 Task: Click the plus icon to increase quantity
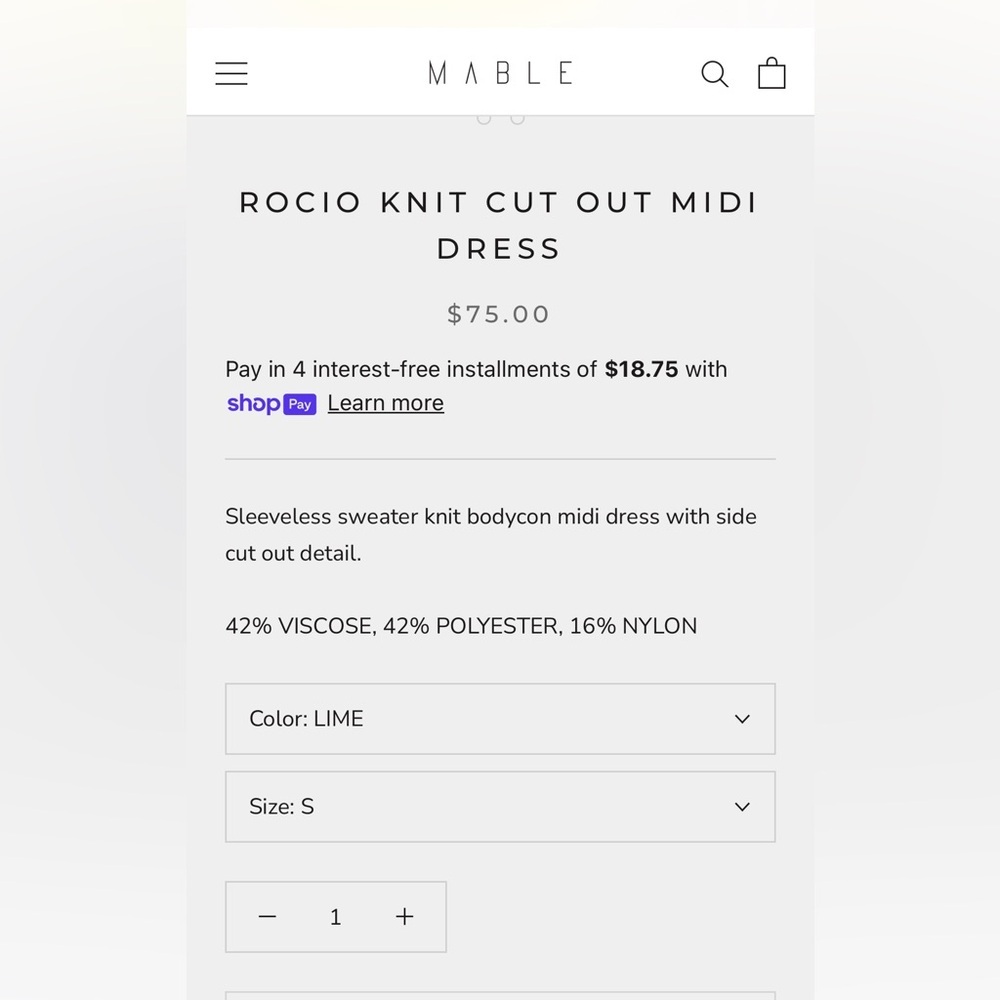point(404,916)
